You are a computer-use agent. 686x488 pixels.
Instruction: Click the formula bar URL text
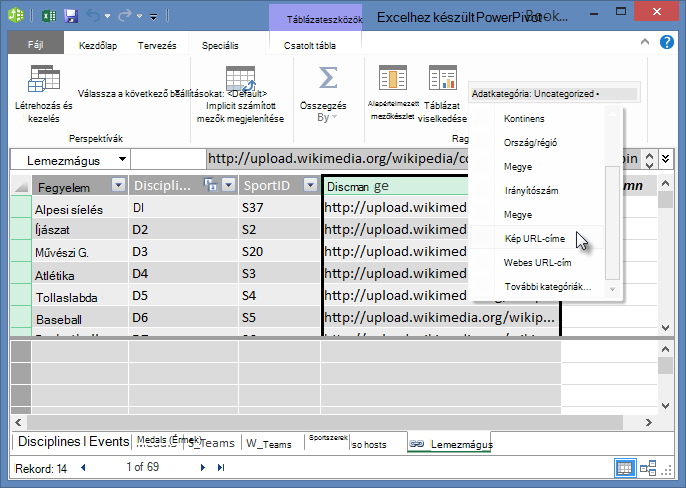coord(338,158)
